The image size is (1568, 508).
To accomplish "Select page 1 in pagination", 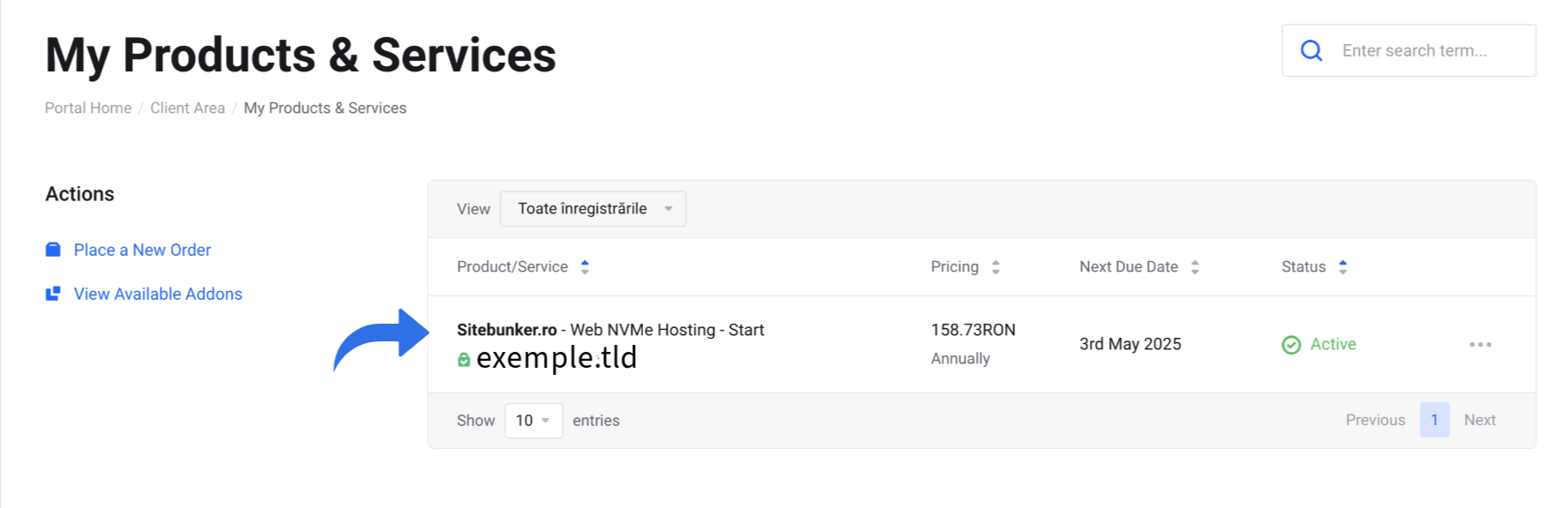I will click(1435, 420).
